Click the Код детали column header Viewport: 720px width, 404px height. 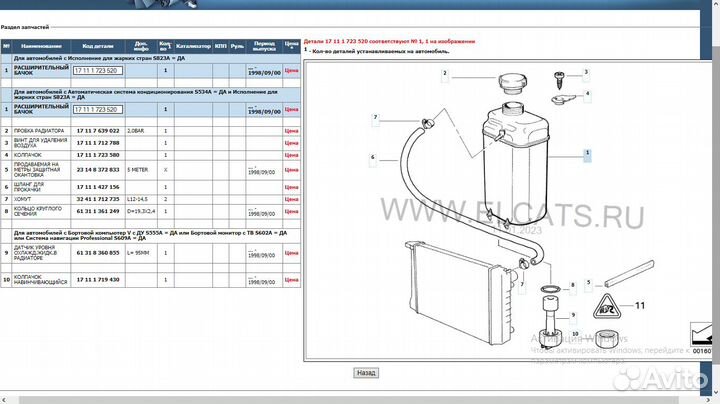[x=98, y=47]
